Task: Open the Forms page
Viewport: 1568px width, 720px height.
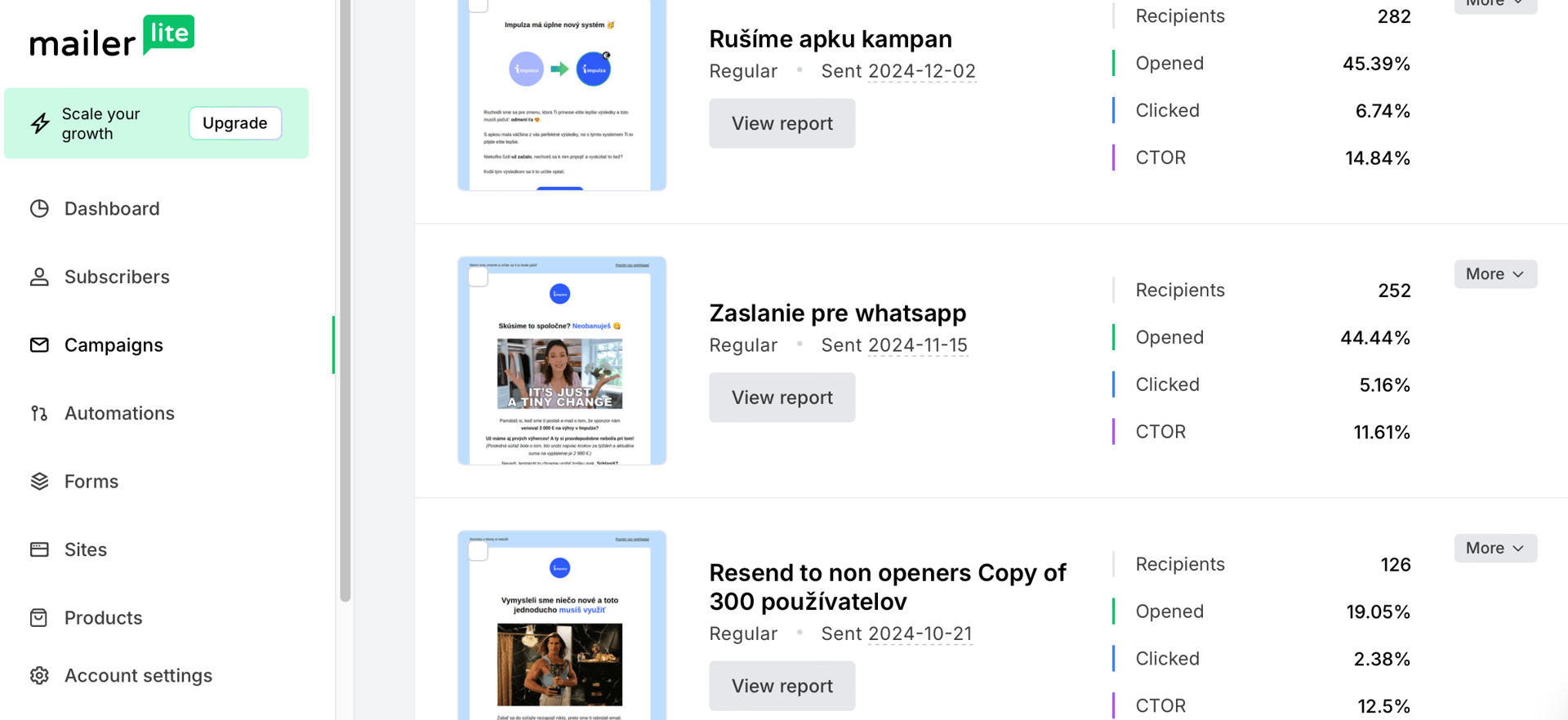Action: pos(91,481)
